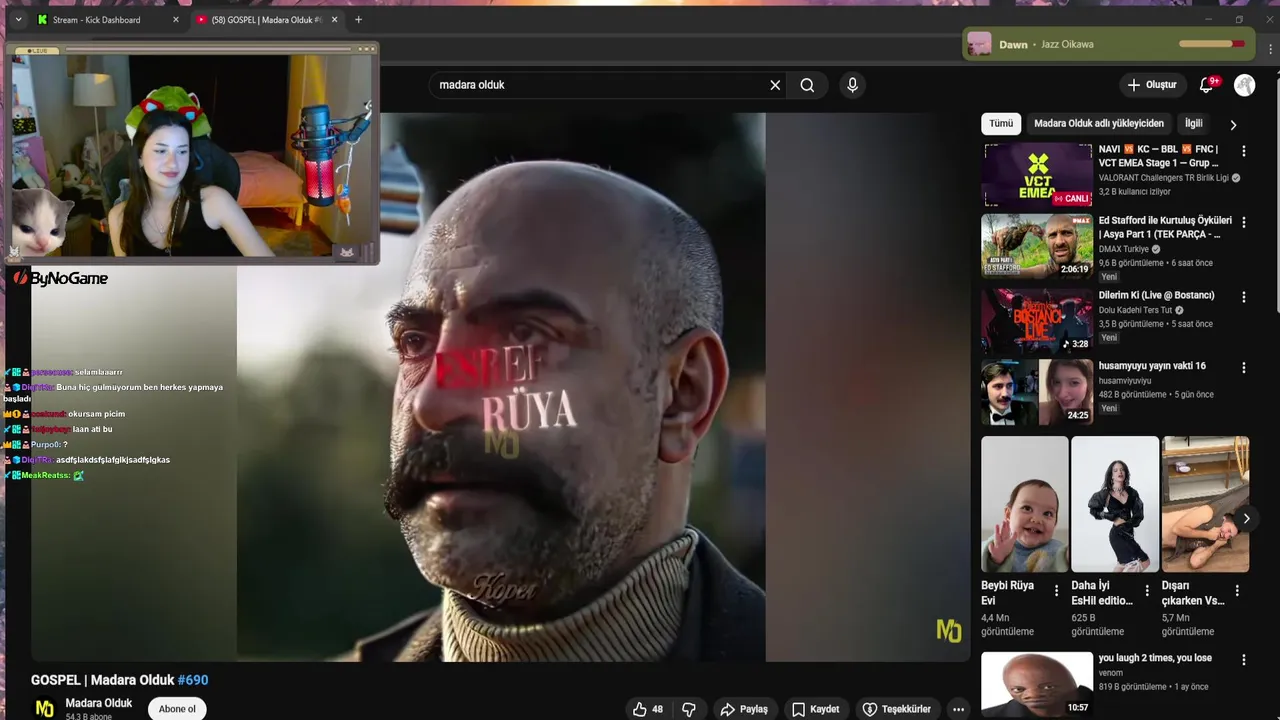
Task: Open Ed Stafford video thumbnail
Action: (x=1037, y=246)
